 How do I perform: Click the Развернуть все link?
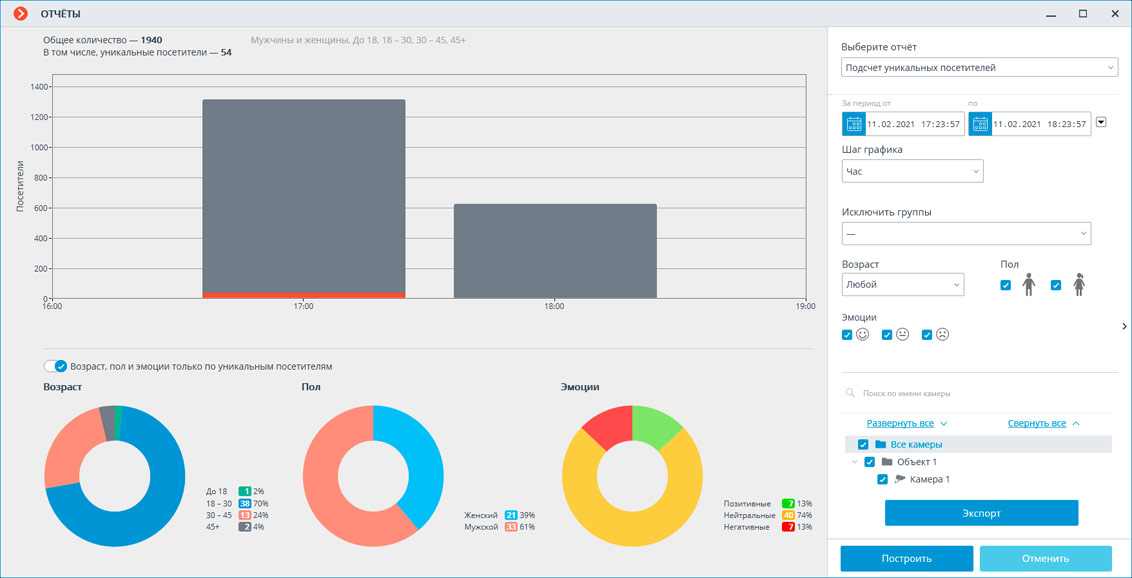tap(900, 423)
